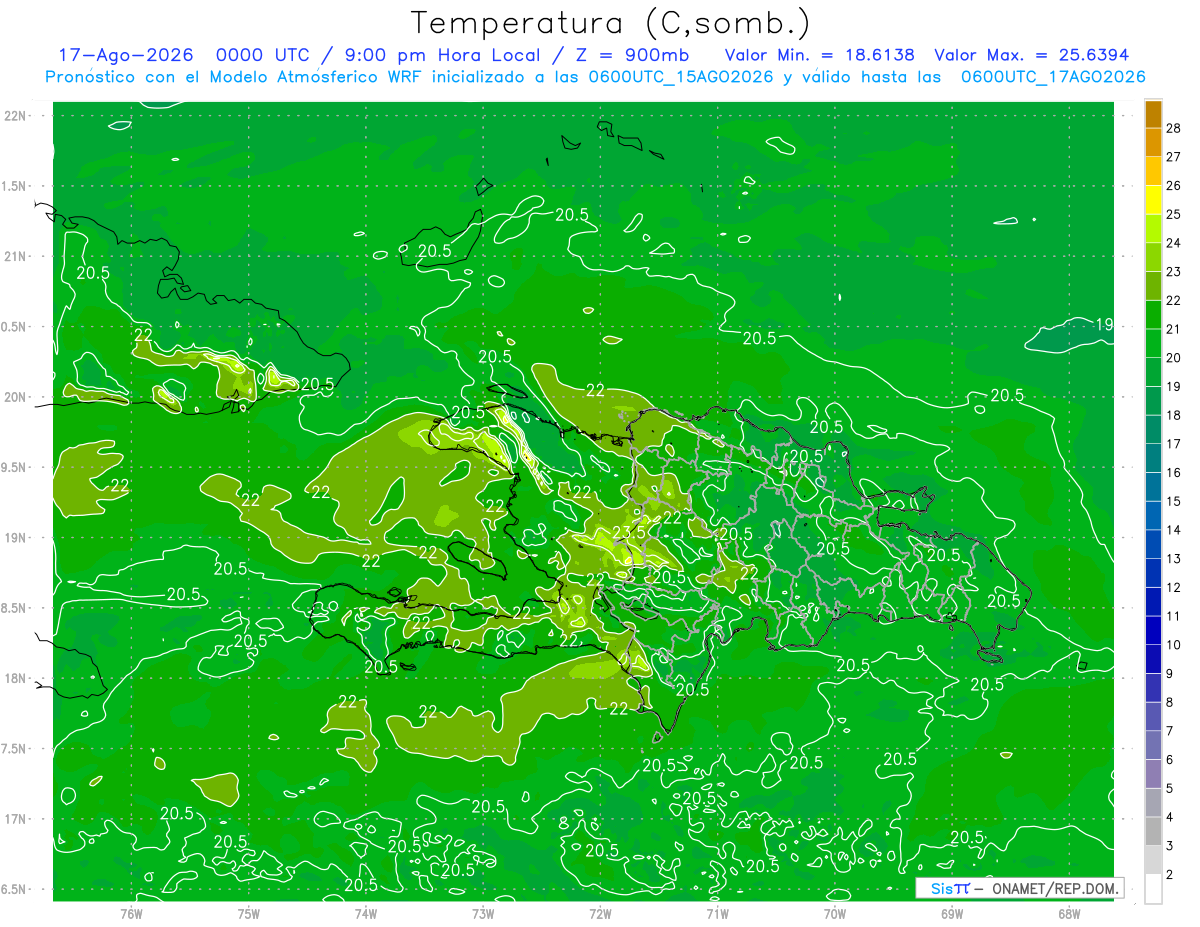Click the '0.5N' latitude axis label
The height and width of the screenshot is (927, 1200).
(15, 327)
